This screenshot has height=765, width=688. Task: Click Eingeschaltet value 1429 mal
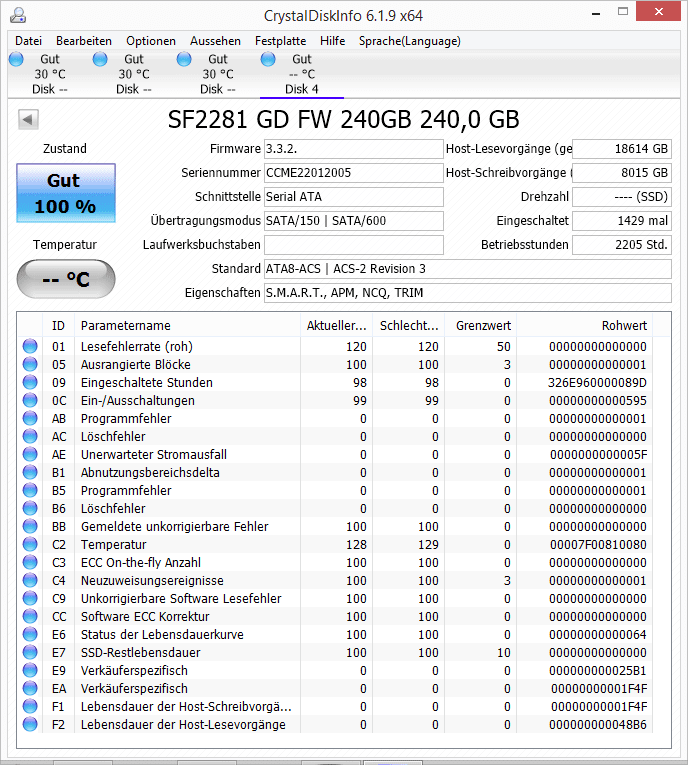pyautogui.click(x=622, y=221)
